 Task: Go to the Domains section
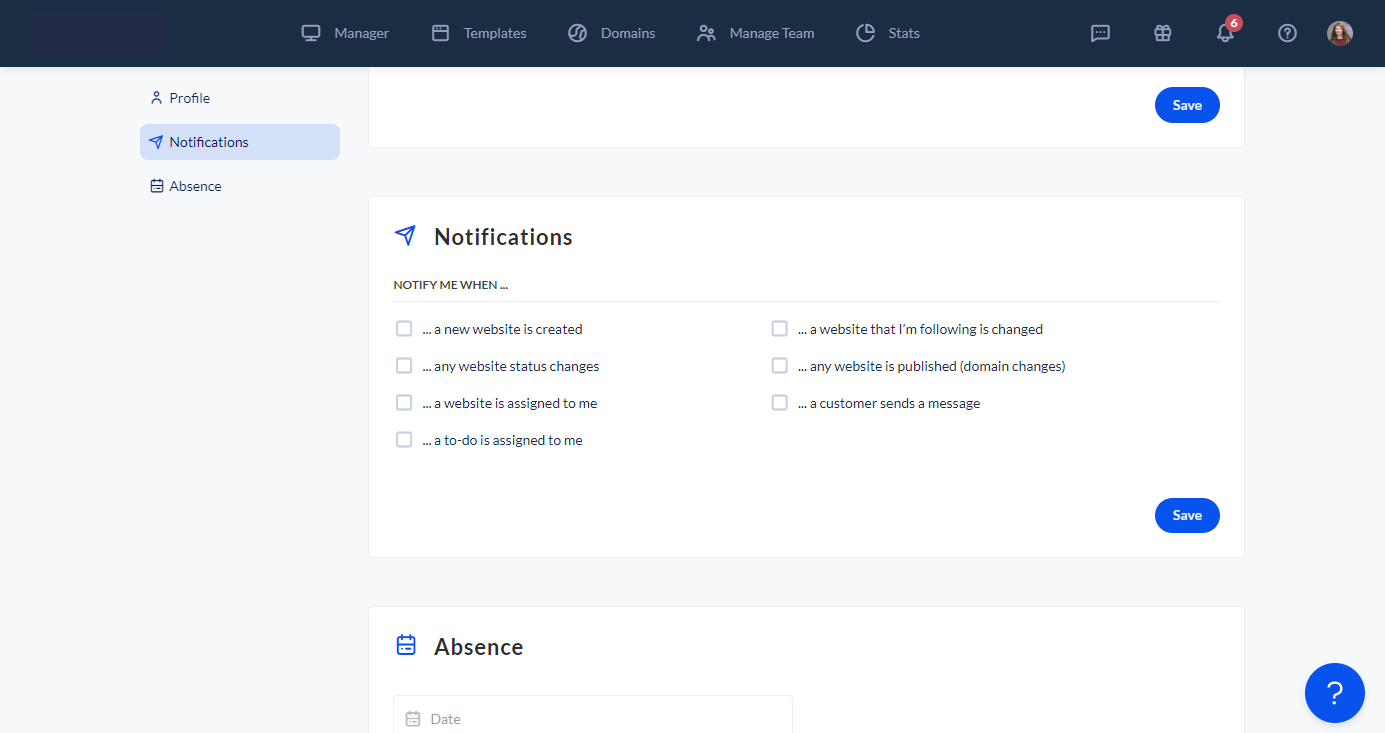tap(611, 33)
